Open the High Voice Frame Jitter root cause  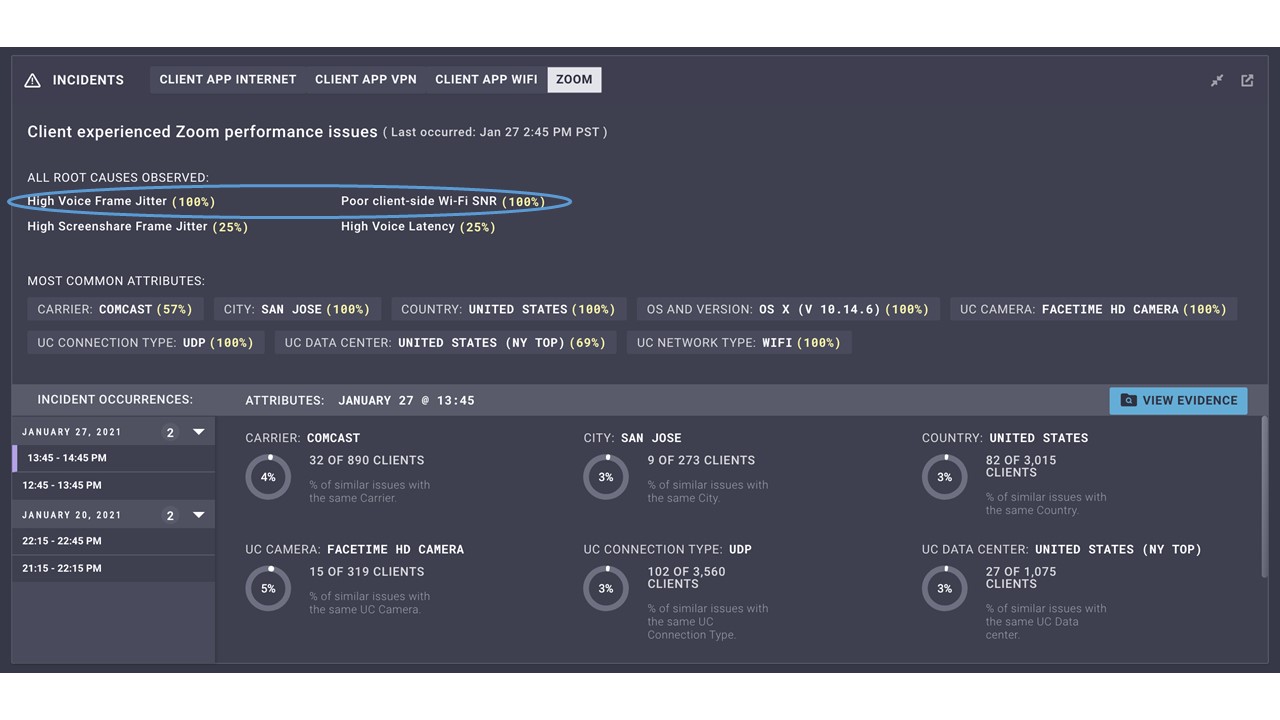(96, 201)
